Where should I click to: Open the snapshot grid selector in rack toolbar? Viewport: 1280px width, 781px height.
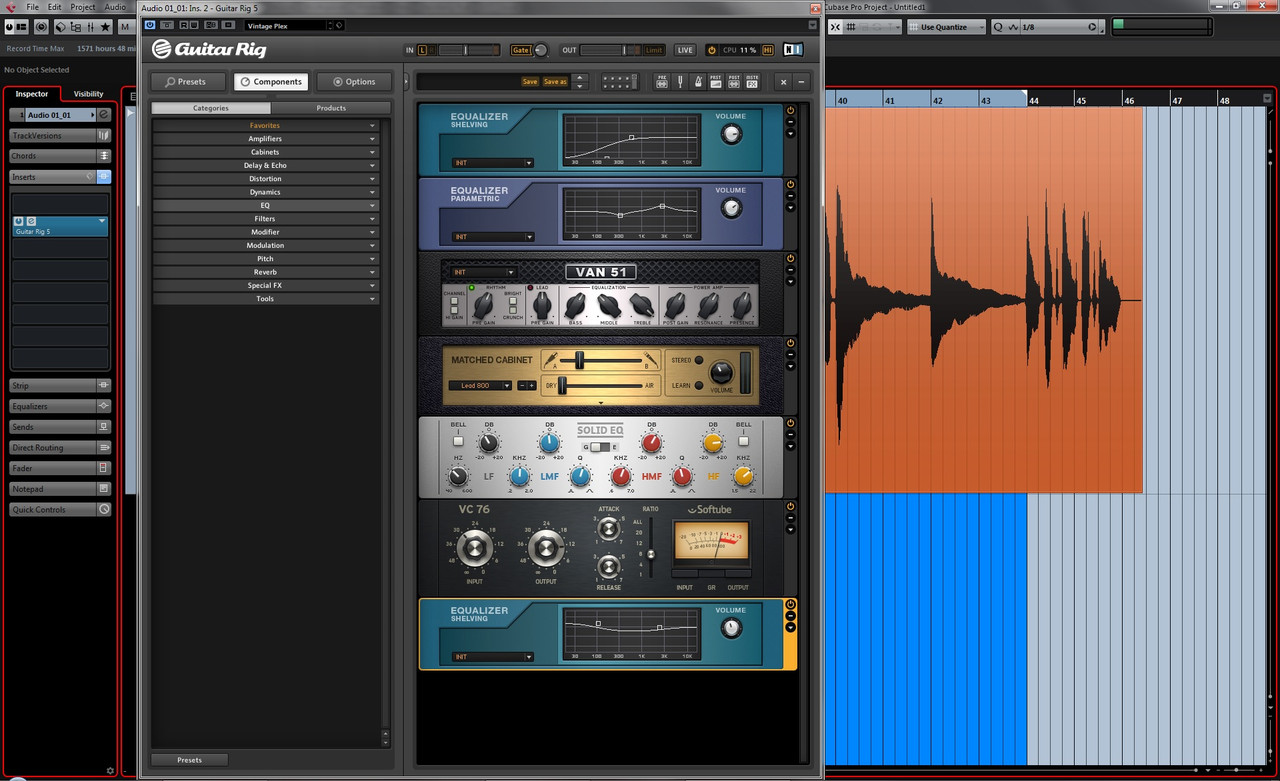tap(620, 82)
